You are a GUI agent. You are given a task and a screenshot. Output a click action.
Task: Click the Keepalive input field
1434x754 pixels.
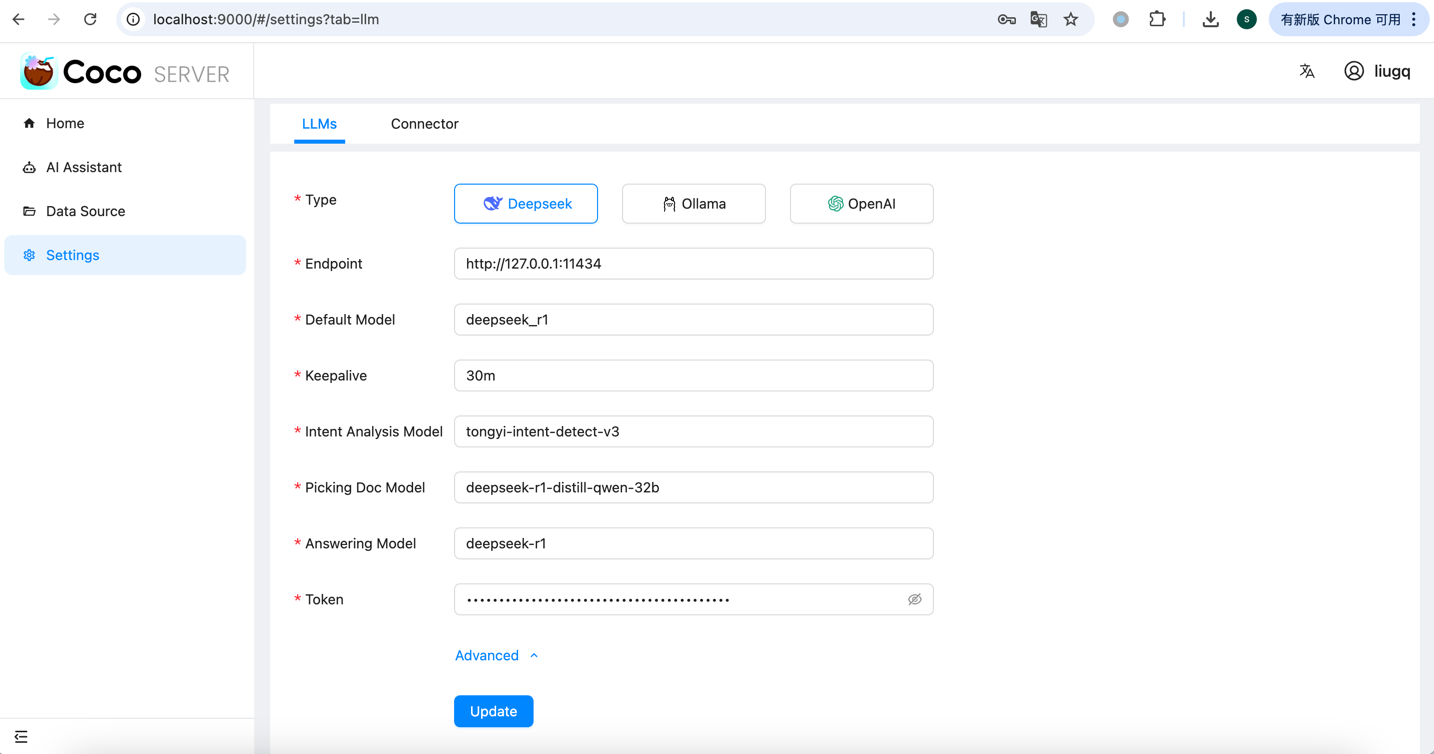[694, 376]
